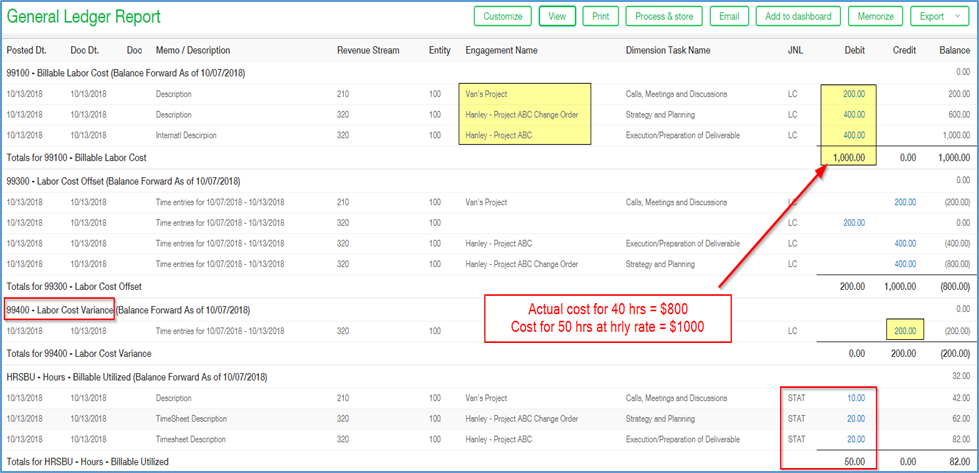Open the 200.00 debit link for Van's Project
This screenshot has width=979, height=473.
[x=854, y=94]
